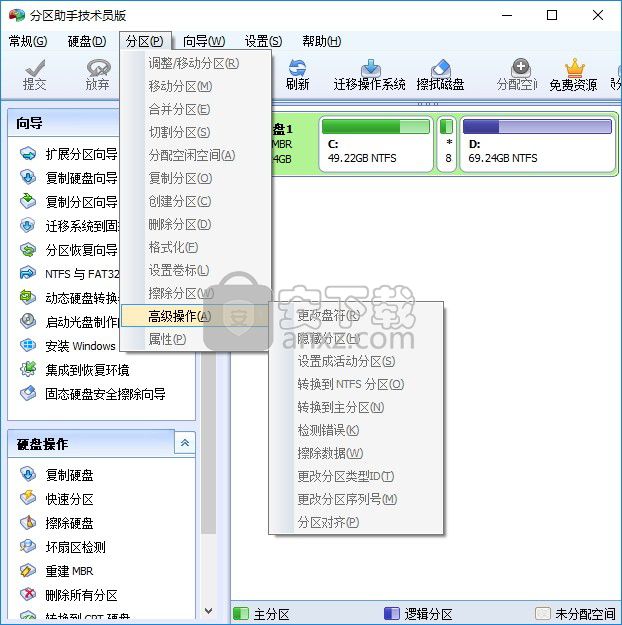Open 复制硬盘向导 from wizard panel

(x=69, y=178)
